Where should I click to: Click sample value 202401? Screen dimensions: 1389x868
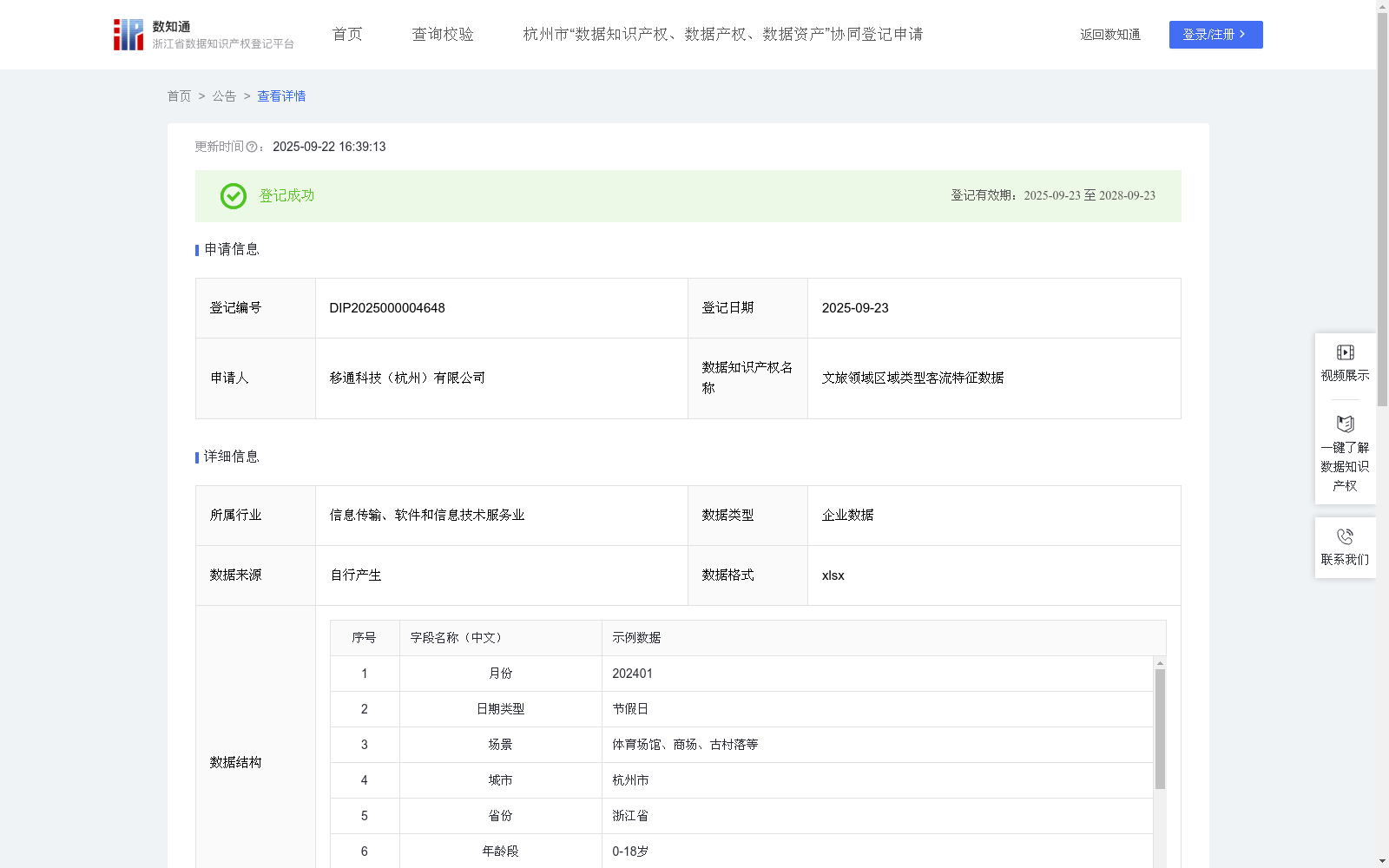(x=632, y=674)
